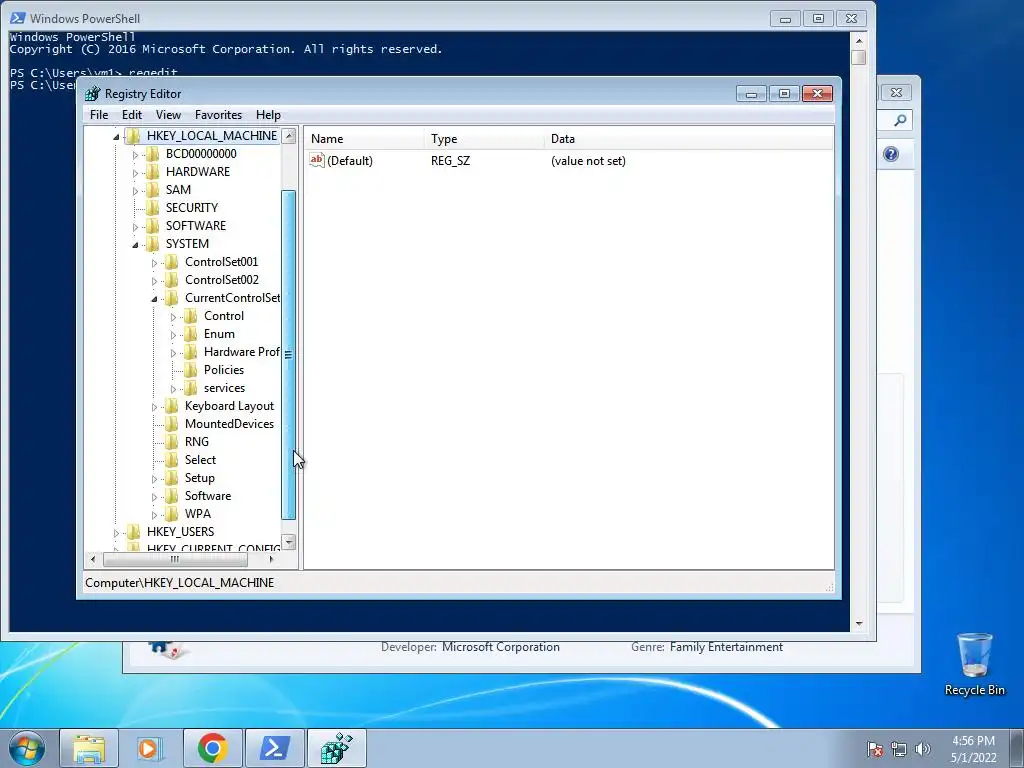Click the tree scrollbar up arrow

coord(289,136)
